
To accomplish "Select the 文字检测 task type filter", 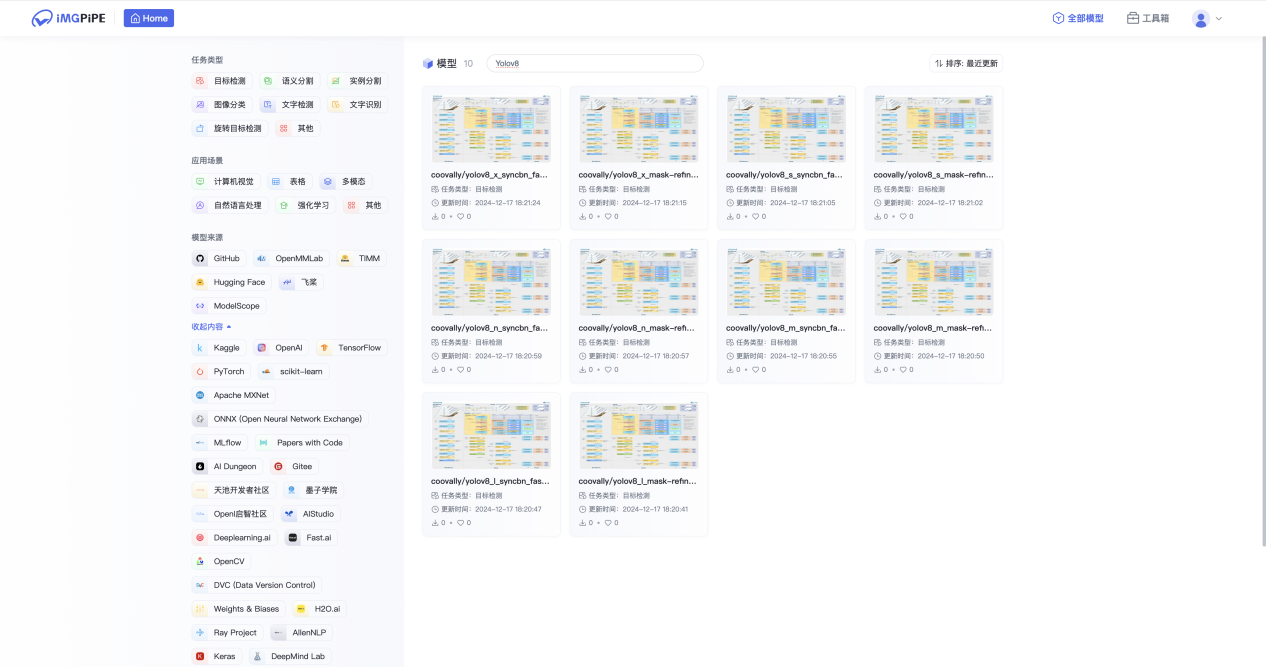I will [x=288, y=104].
